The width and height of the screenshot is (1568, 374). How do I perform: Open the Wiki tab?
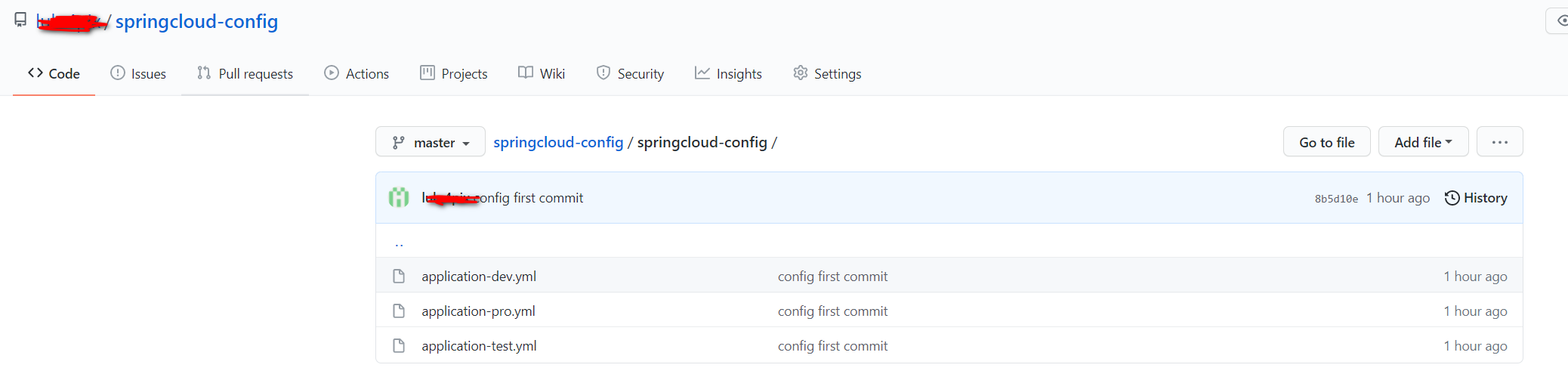542,73
